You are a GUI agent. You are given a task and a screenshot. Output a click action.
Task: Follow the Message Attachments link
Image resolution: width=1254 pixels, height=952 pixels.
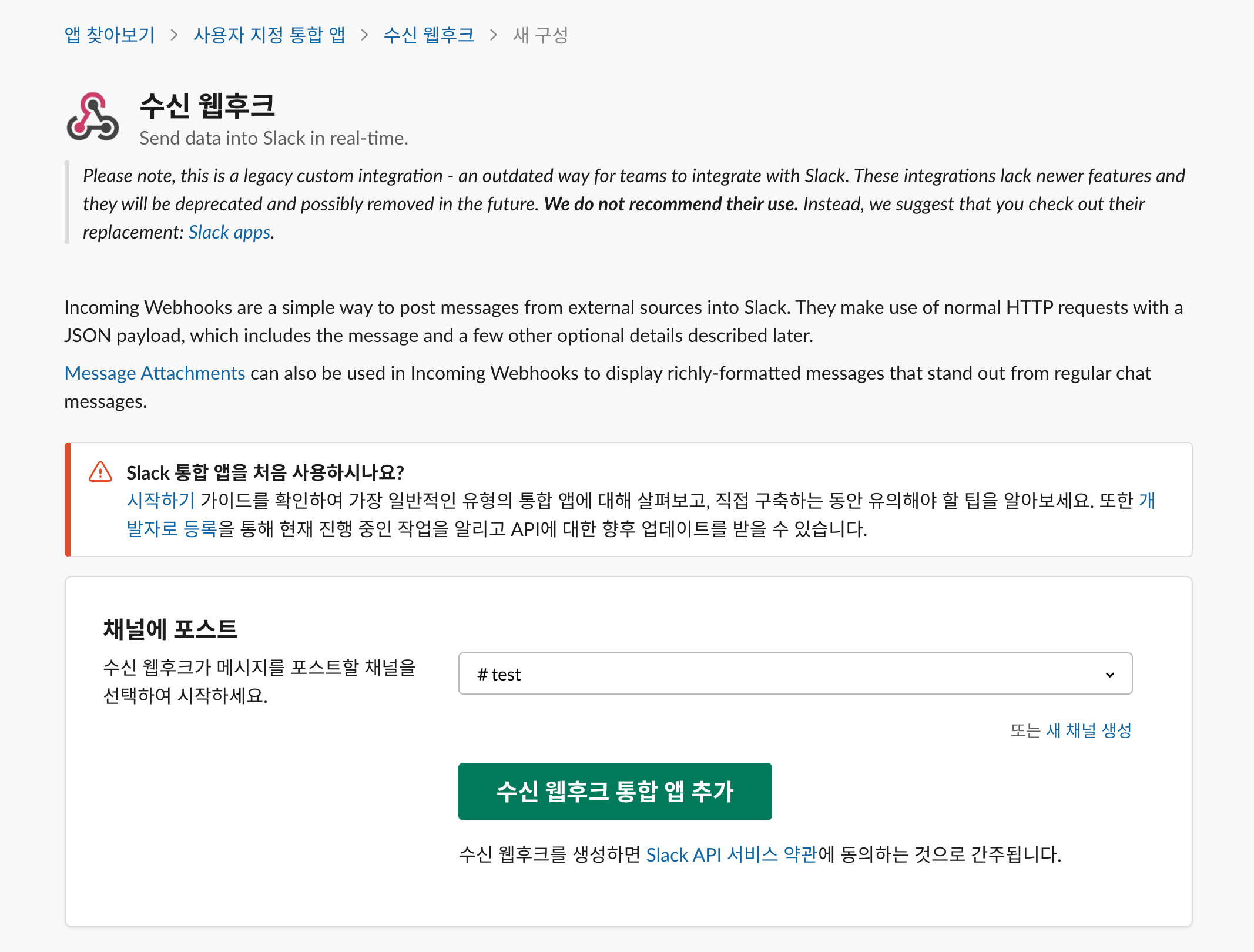pos(155,374)
